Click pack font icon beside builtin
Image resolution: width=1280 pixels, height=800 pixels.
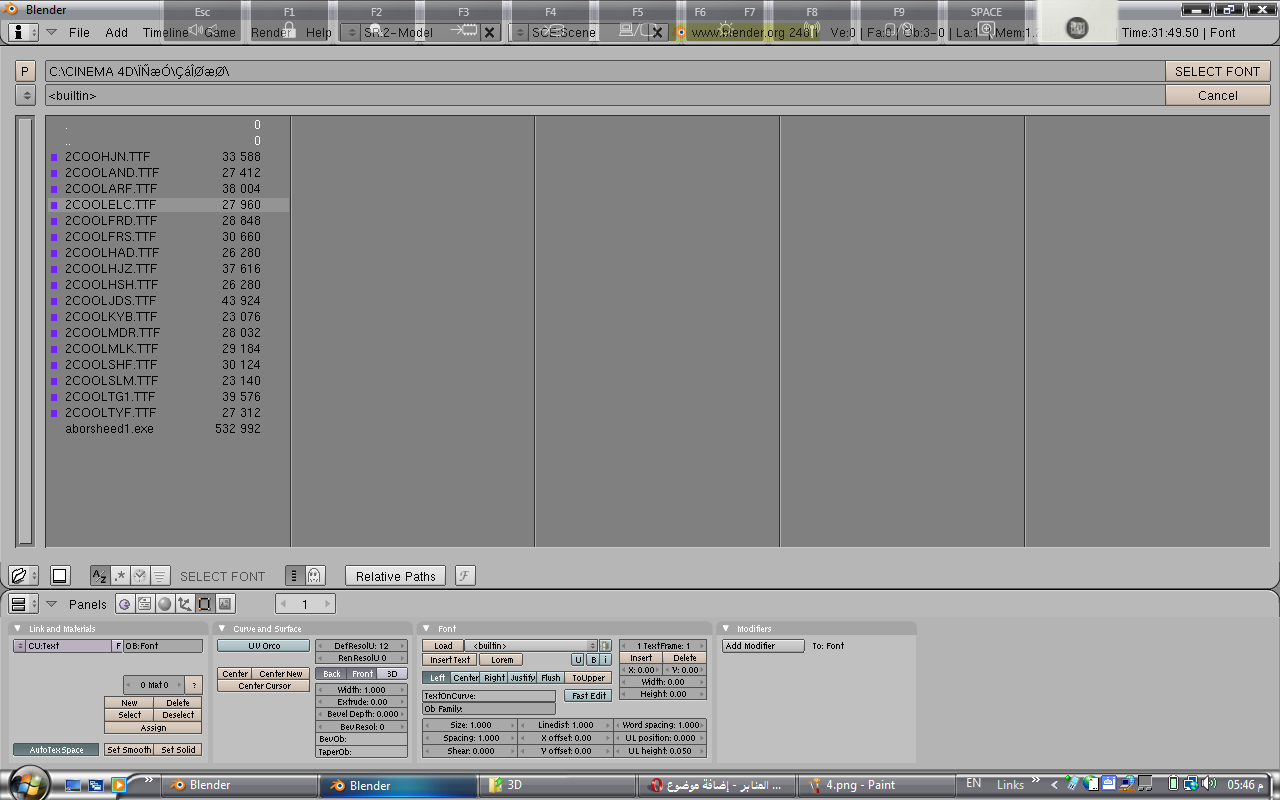[605, 646]
